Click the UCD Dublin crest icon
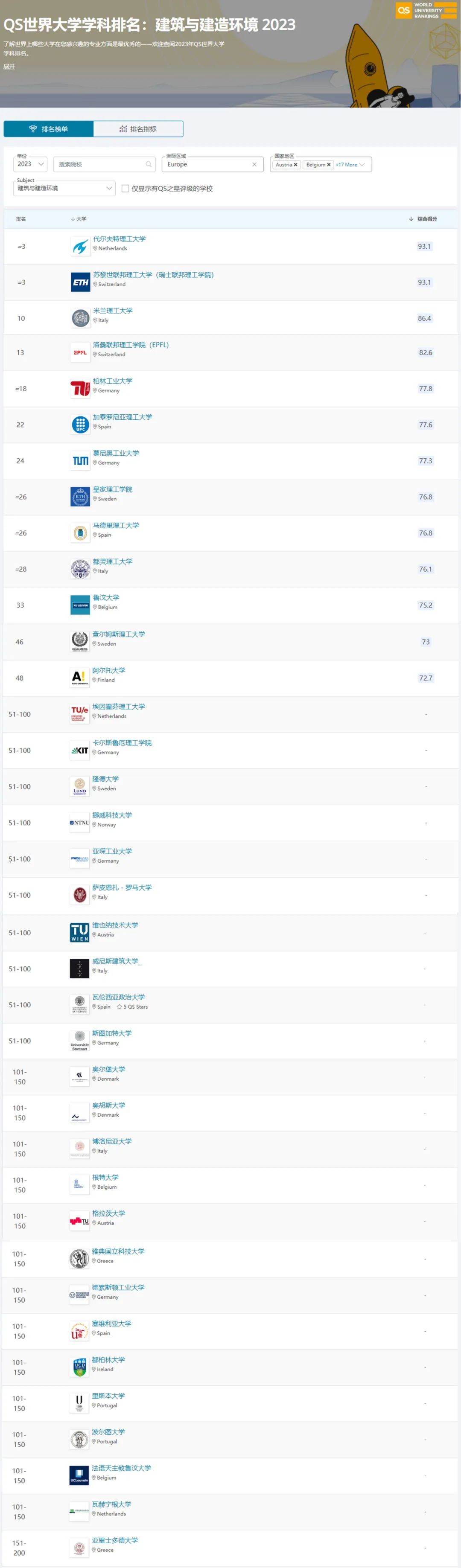 [x=79, y=1368]
